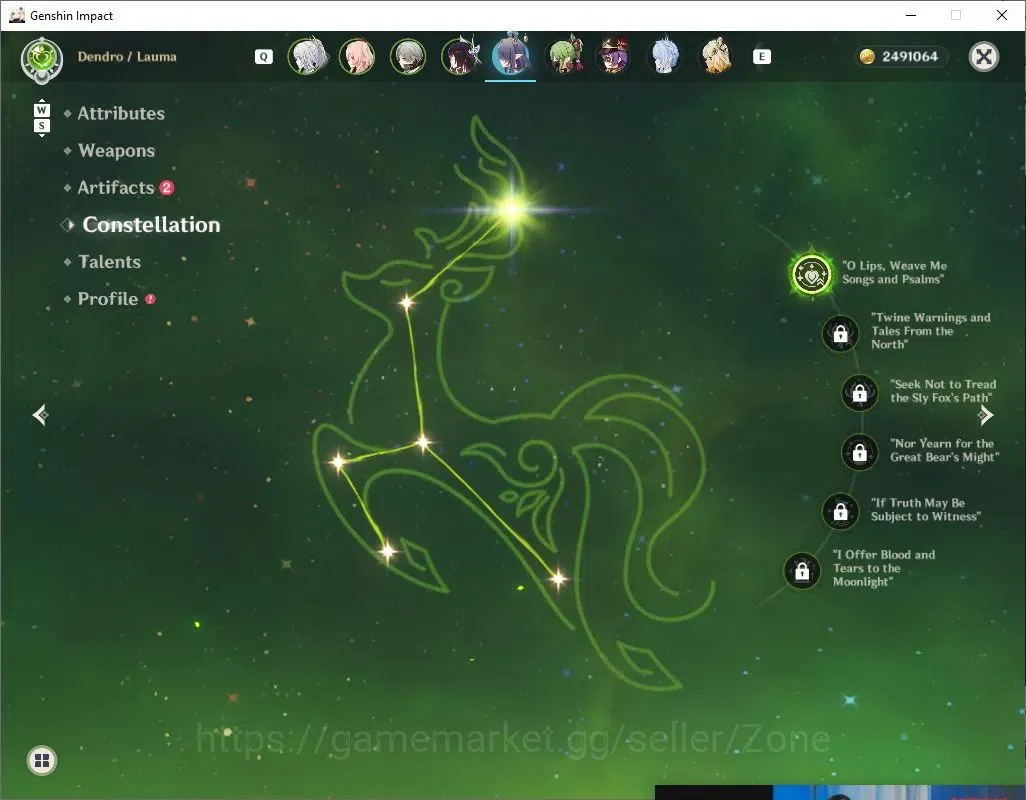The image size is (1026, 800).
Task: Open the Talents menu
Action: [x=109, y=262]
